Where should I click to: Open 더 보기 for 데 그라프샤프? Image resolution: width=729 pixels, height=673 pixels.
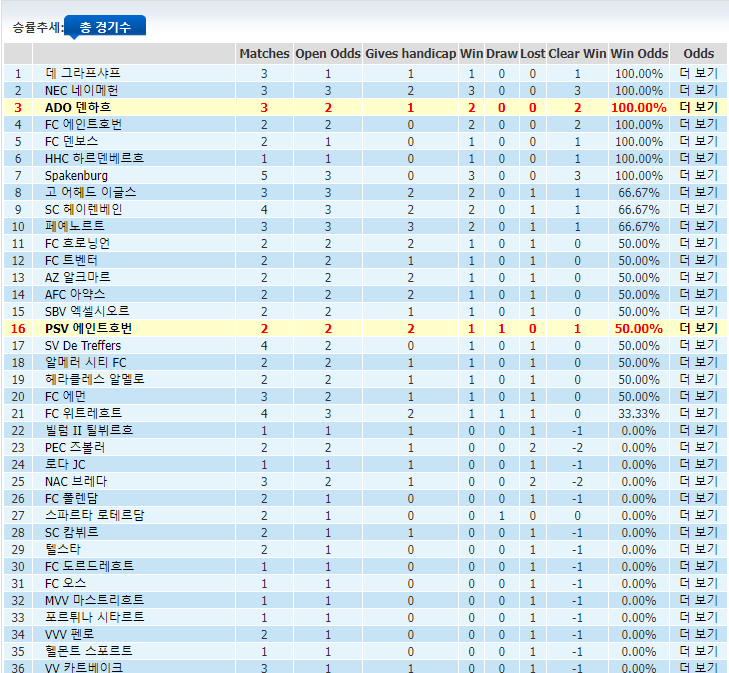click(x=698, y=73)
